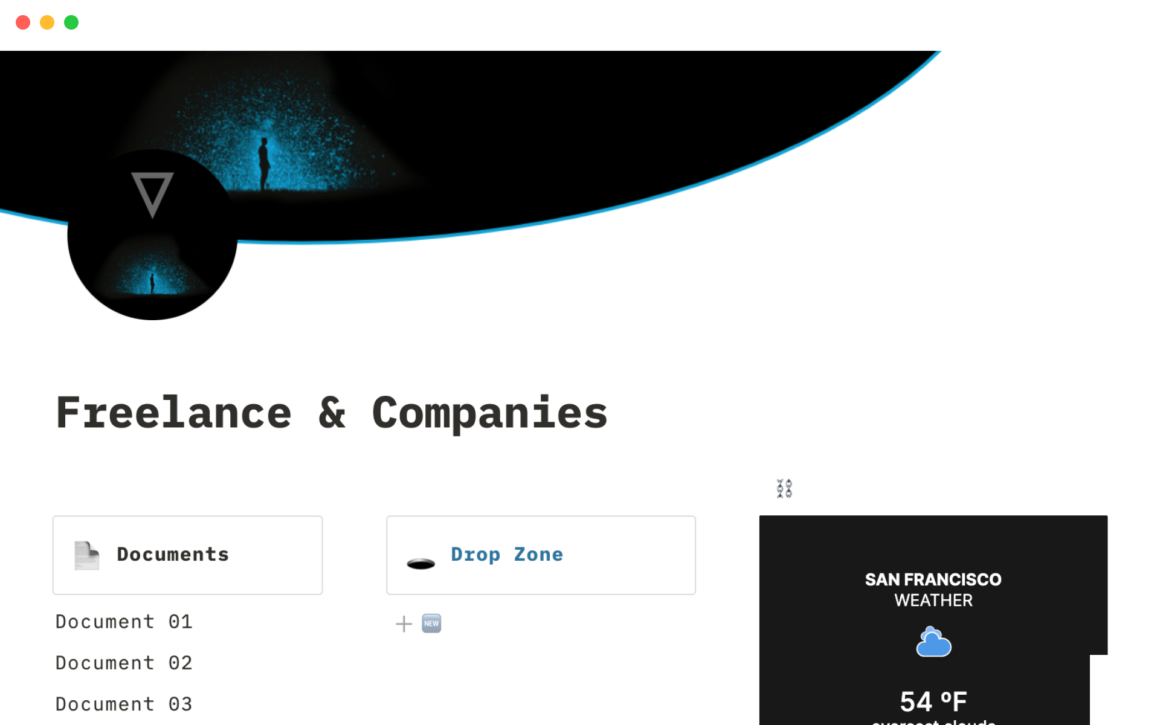Click the Freelance & Companies page title
Viewport: 1160px width, 725px height.
click(331, 413)
